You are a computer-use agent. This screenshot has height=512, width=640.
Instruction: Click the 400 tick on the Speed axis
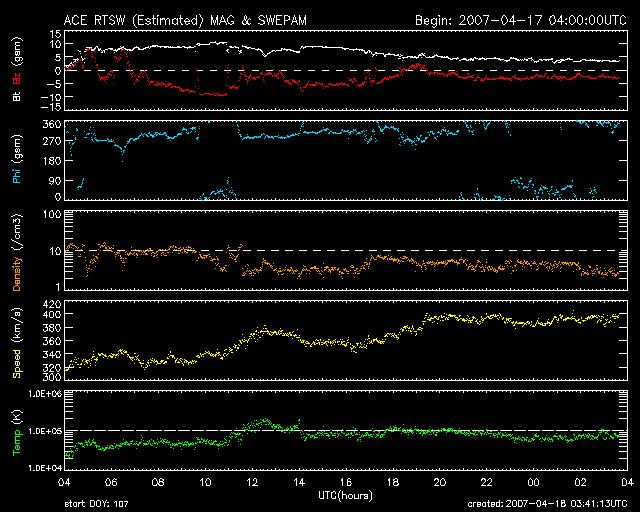point(52,314)
